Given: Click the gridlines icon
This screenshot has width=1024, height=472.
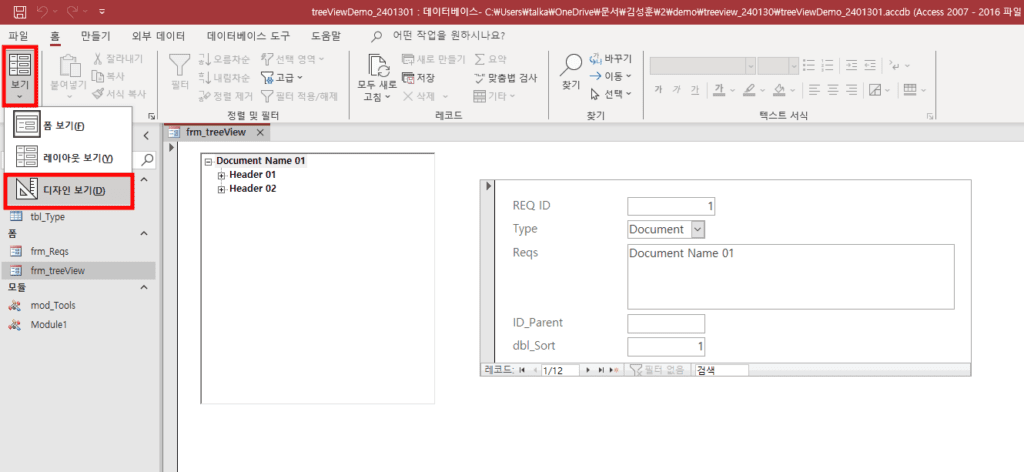Looking at the screenshot, I should pos(910,89).
